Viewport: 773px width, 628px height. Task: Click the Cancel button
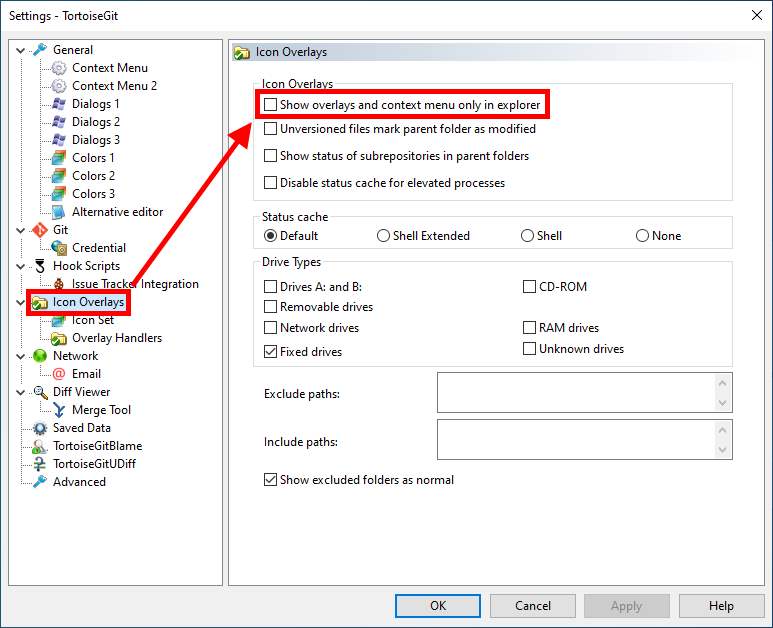point(532,606)
